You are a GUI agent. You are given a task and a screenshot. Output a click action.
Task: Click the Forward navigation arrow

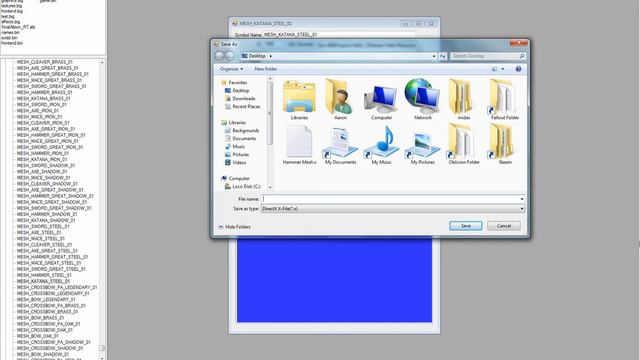[230, 56]
